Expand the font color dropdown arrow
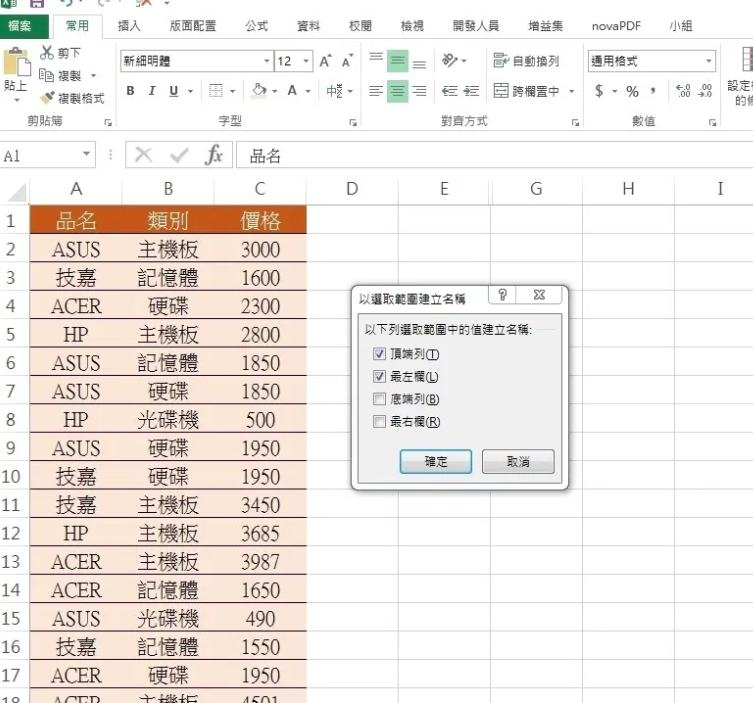Viewport: 753px width, 703px height. click(308, 91)
